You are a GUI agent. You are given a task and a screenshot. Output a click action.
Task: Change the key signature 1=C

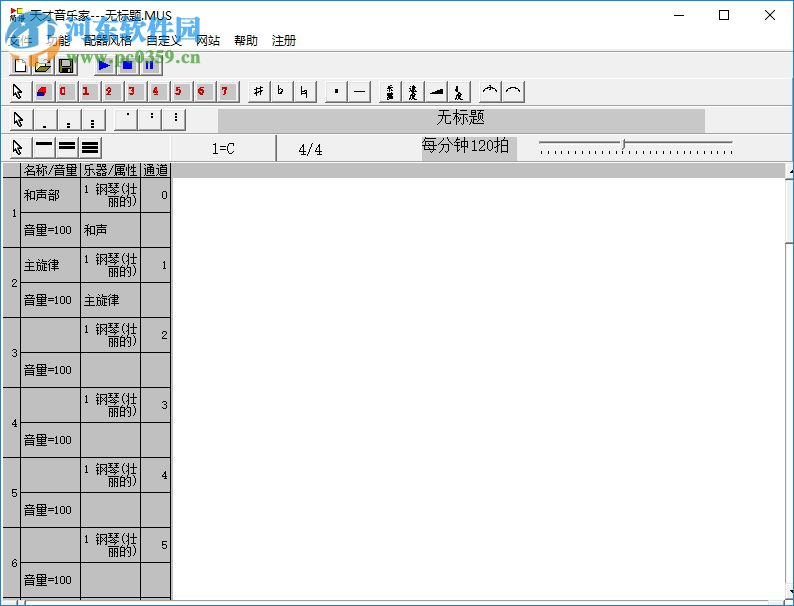click(x=223, y=149)
